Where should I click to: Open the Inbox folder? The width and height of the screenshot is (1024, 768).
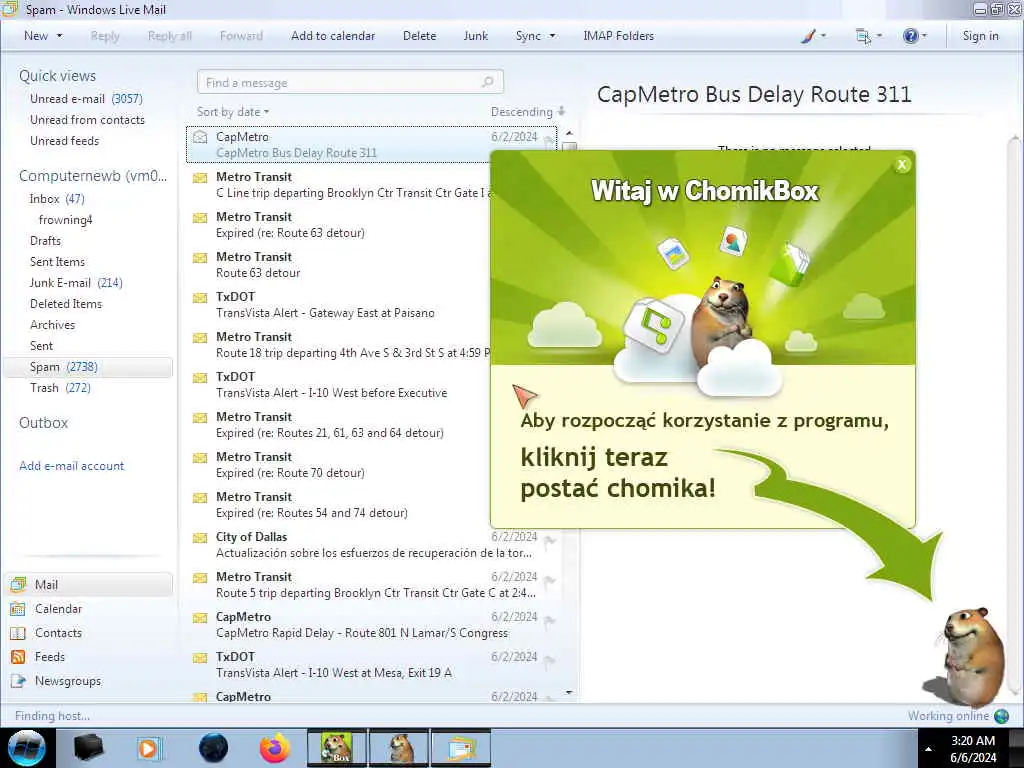[x=57, y=199]
